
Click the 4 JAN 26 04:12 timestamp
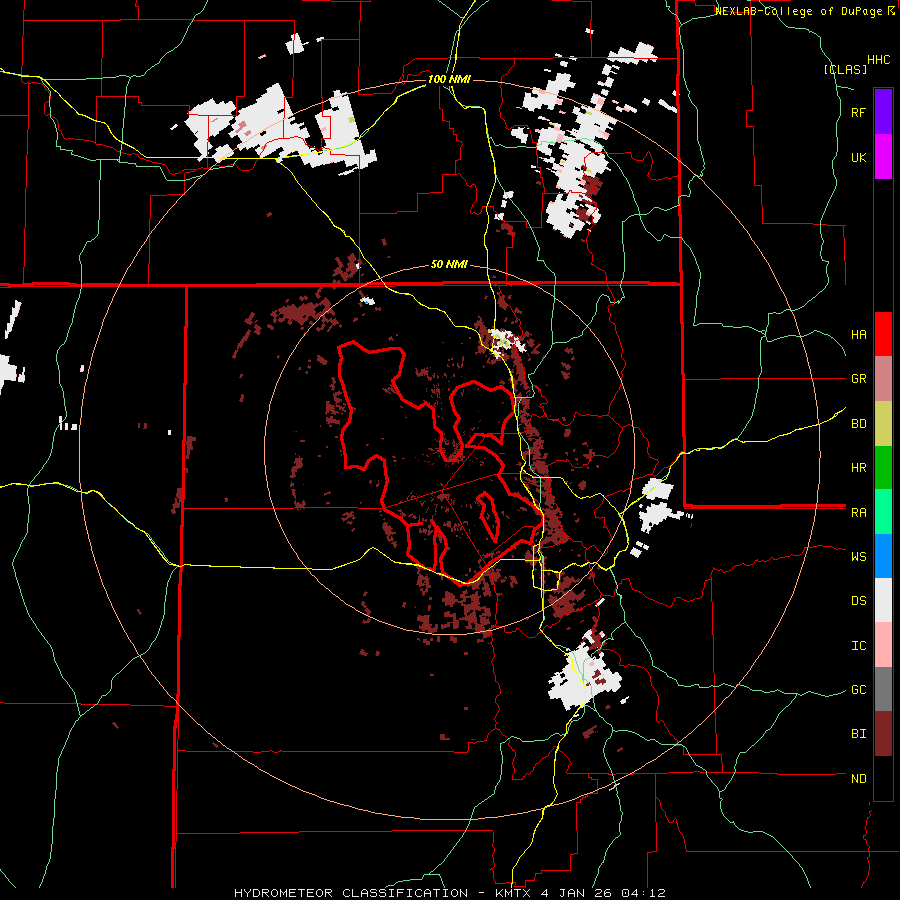click(603, 893)
